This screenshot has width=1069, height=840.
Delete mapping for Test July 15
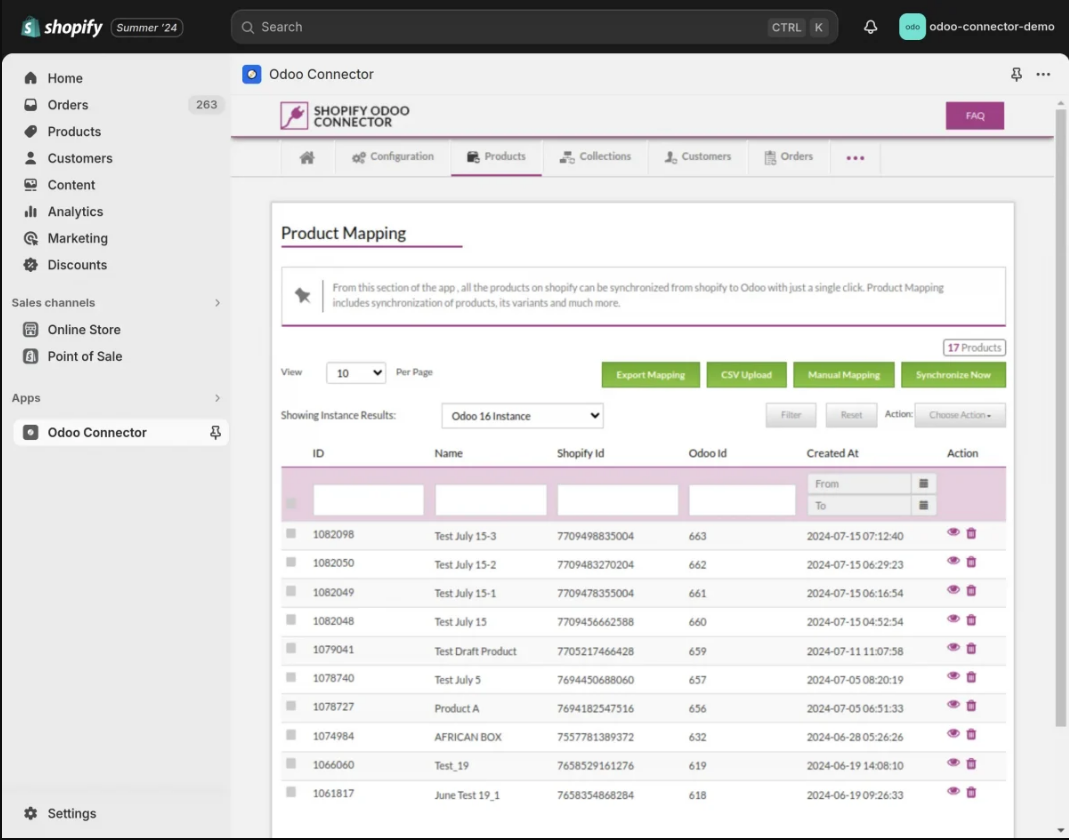click(971, 620)
